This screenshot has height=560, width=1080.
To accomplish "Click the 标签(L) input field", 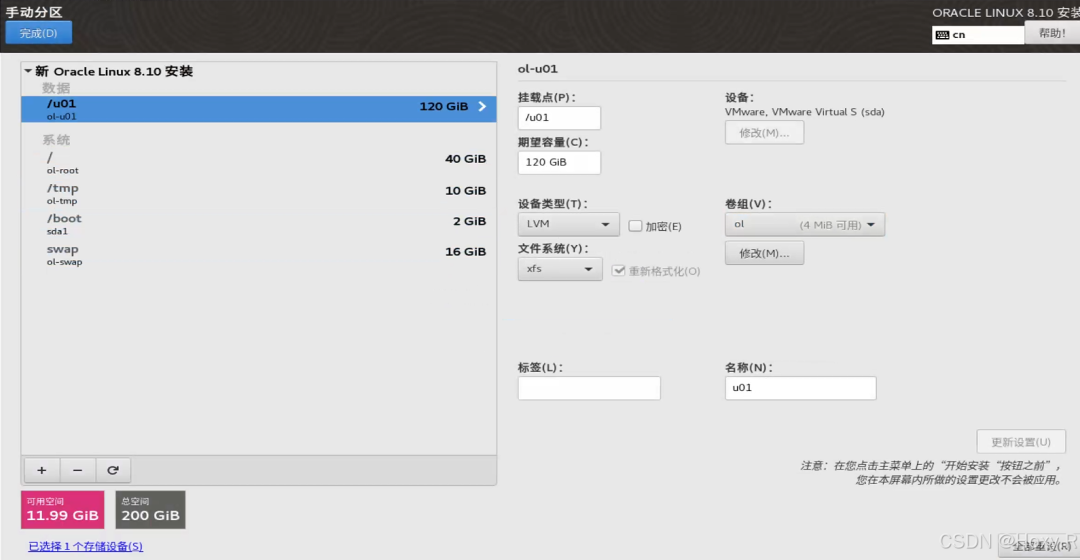I will (x=589, y=388).
